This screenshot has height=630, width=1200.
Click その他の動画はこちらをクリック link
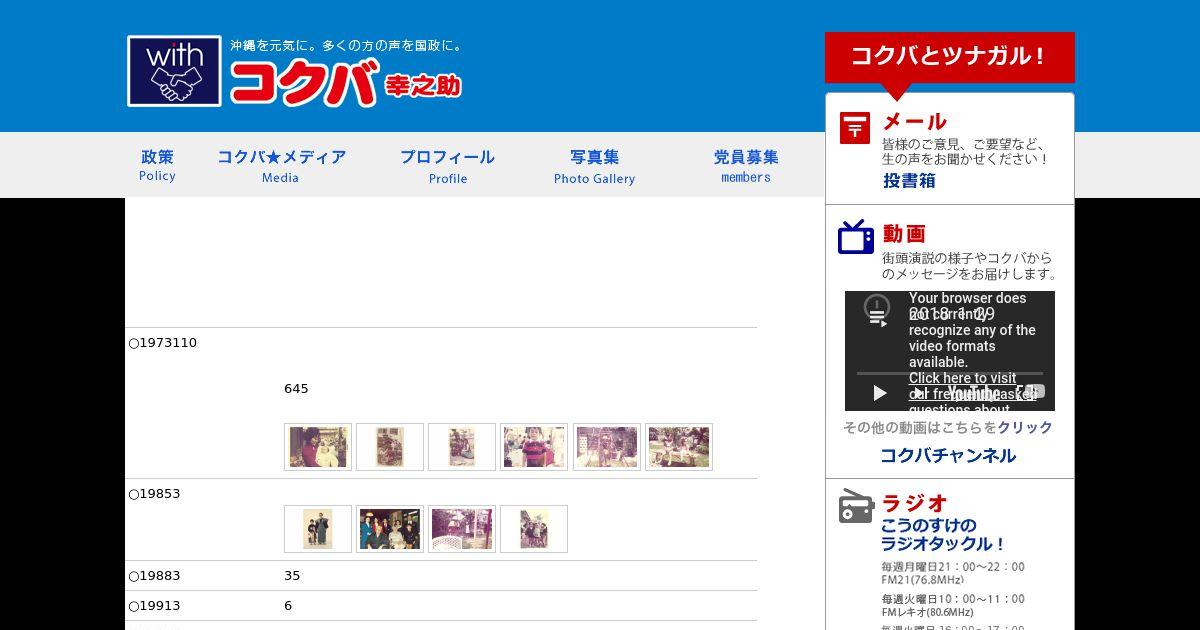click(948, 427)
